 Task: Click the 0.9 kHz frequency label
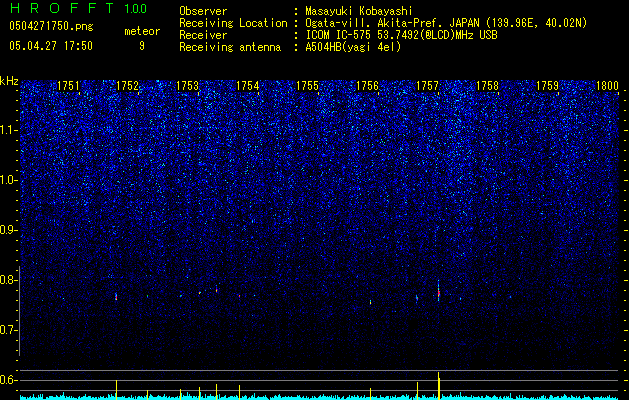[x=8, y=230]
